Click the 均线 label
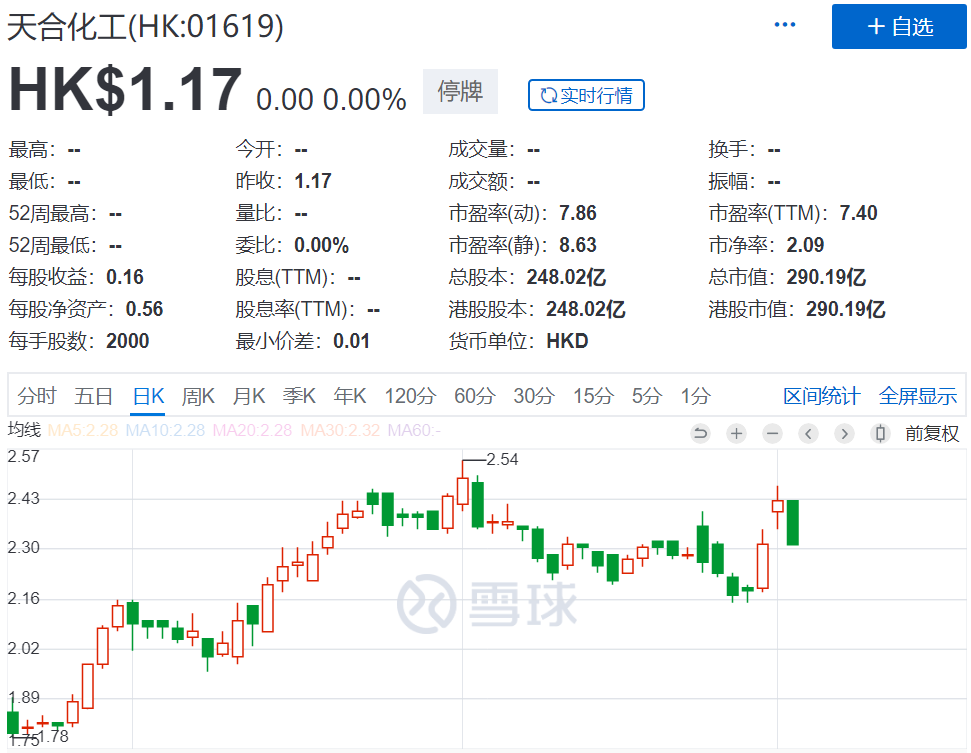 (x=24, y=430)
